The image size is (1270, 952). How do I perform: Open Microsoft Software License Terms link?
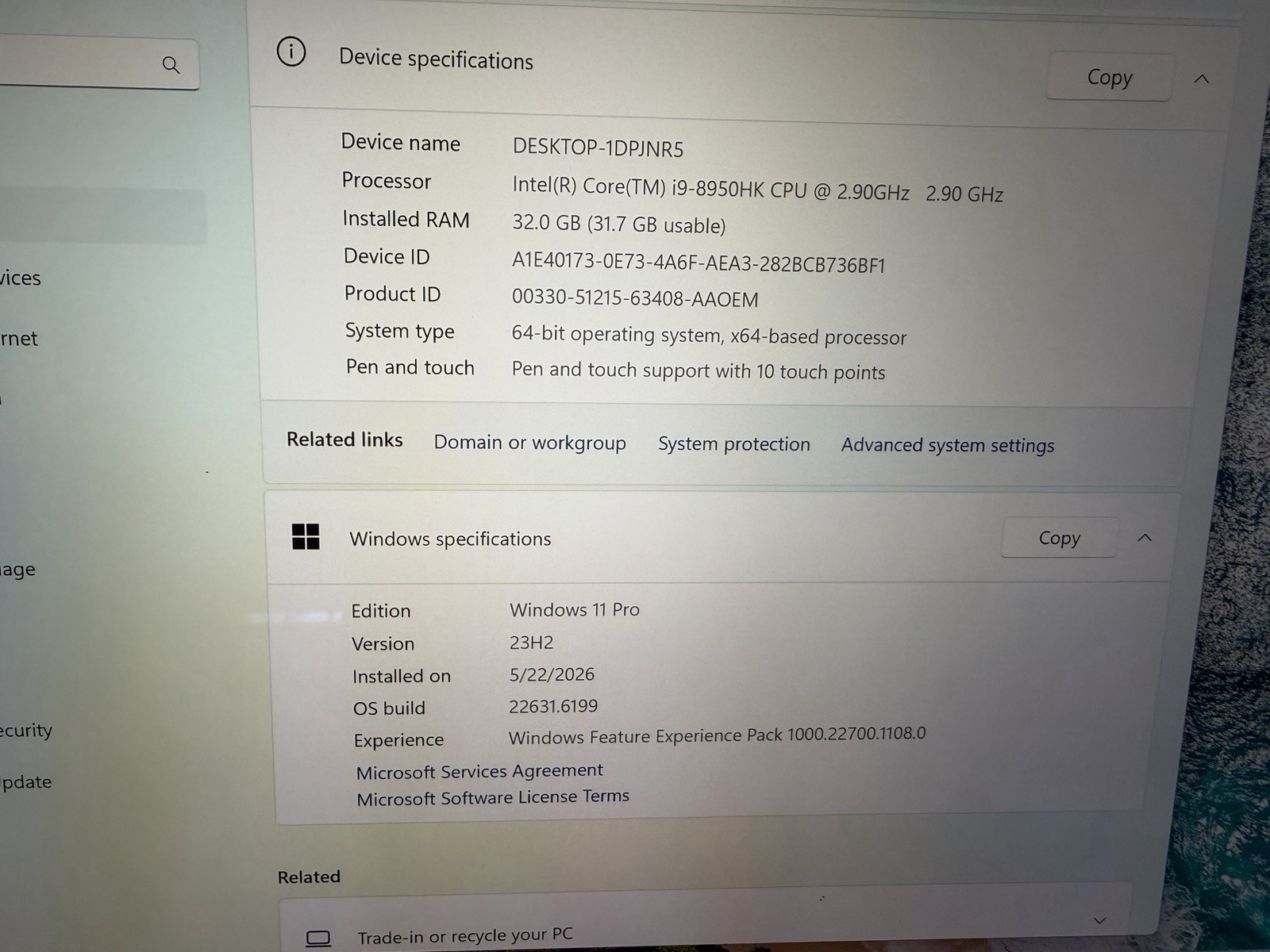coord(493,797)
